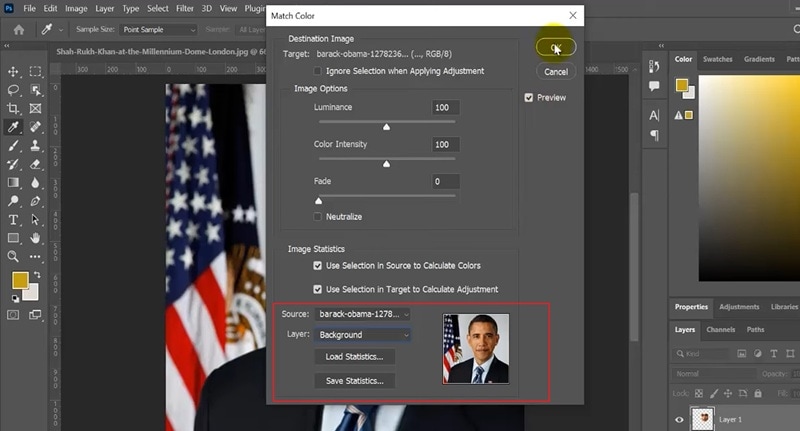
Task: Collapse the right panels double-arrow
Action: 661,46
